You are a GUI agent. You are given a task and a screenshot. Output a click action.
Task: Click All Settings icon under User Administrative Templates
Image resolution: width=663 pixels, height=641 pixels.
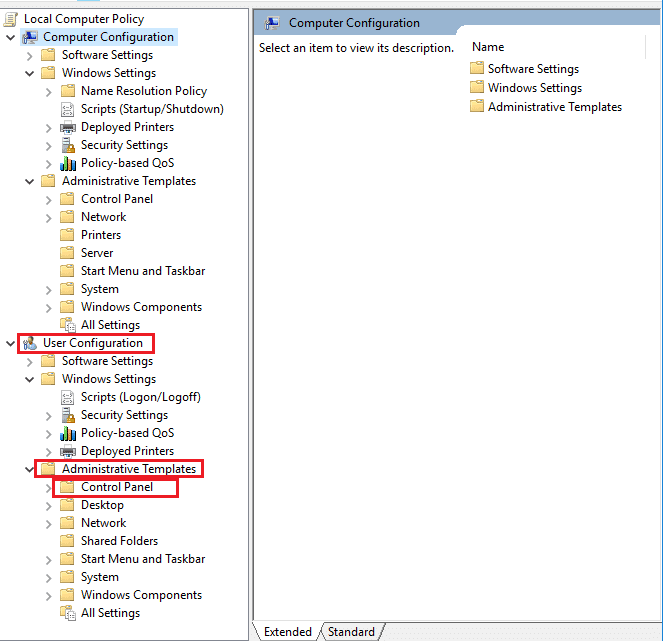[x=68, y=613]
